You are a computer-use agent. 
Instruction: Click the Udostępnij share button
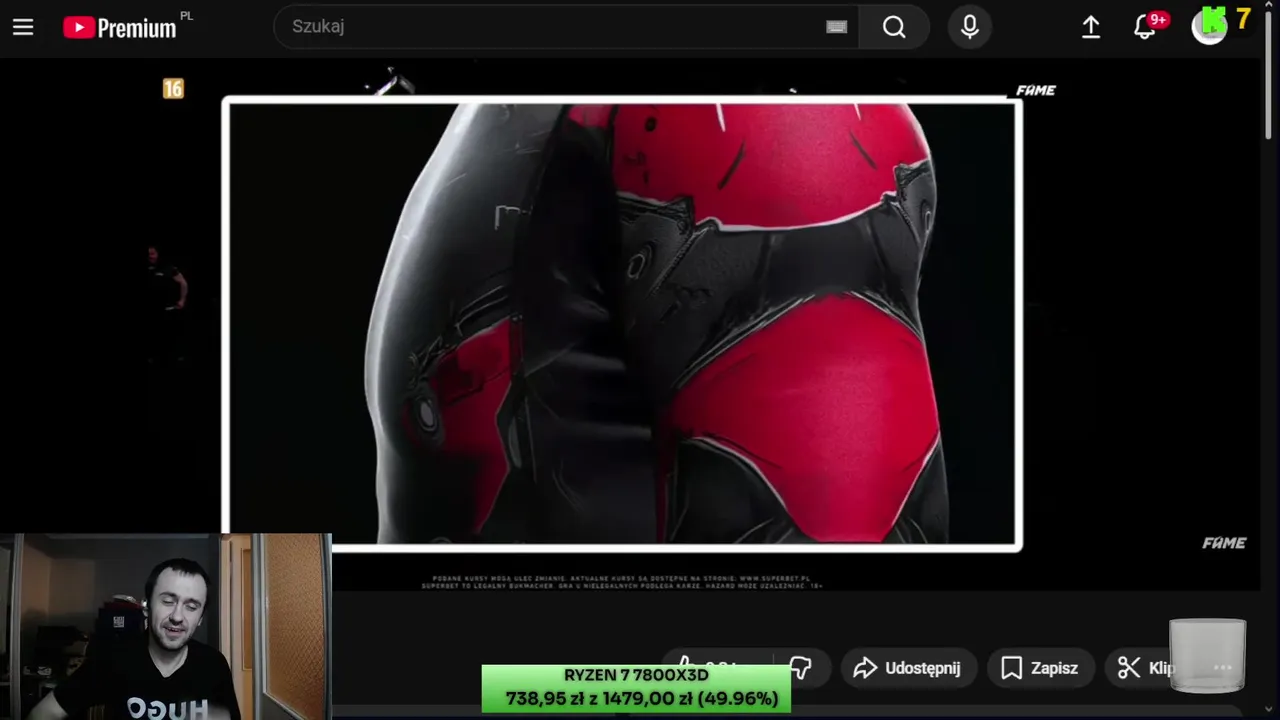(x=908, y=668)
